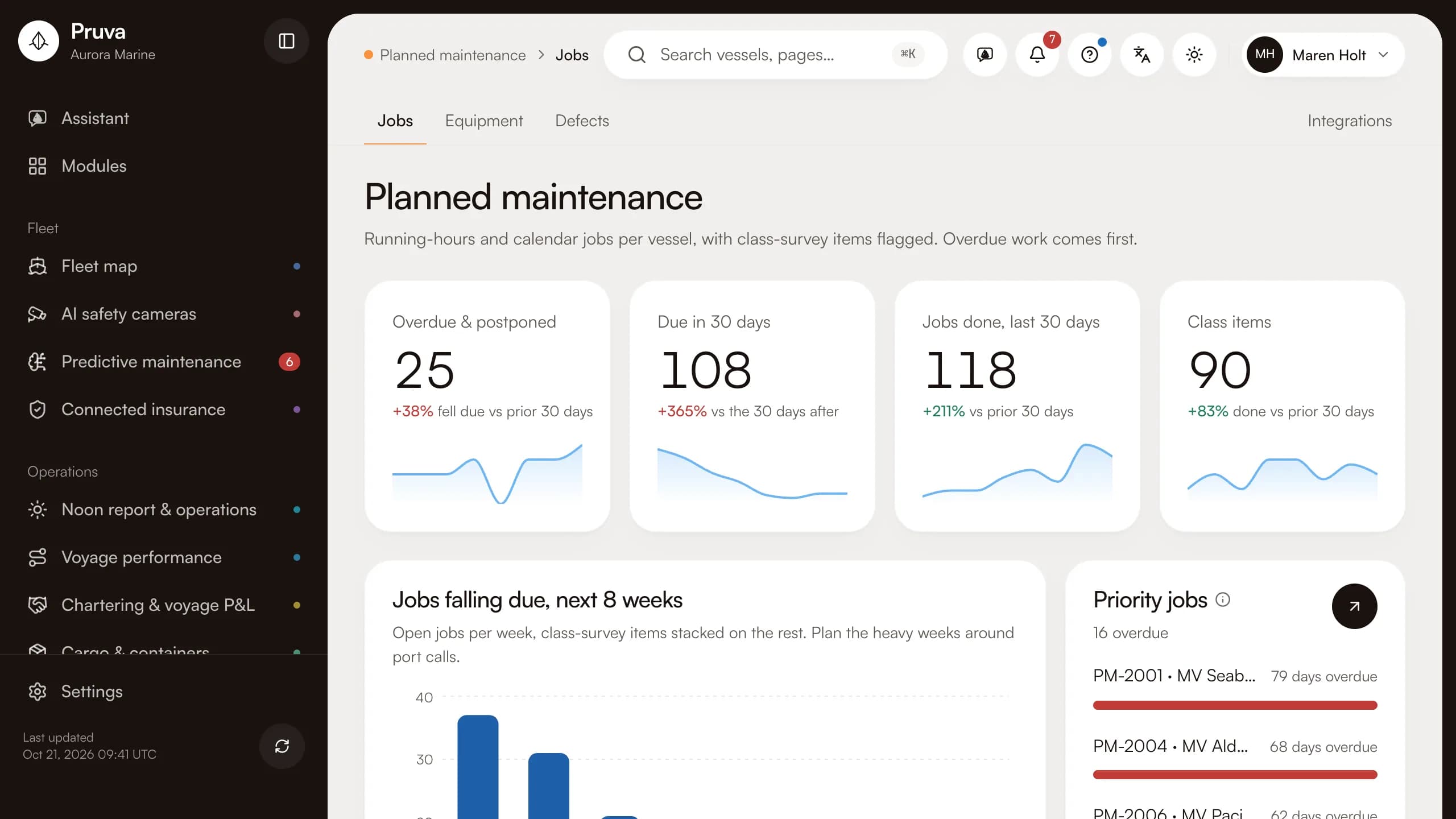The height and width of the screenshot is (819, 1456).
Task: Go to Planned maintenance breadcrumb
Action: point(453,55)
